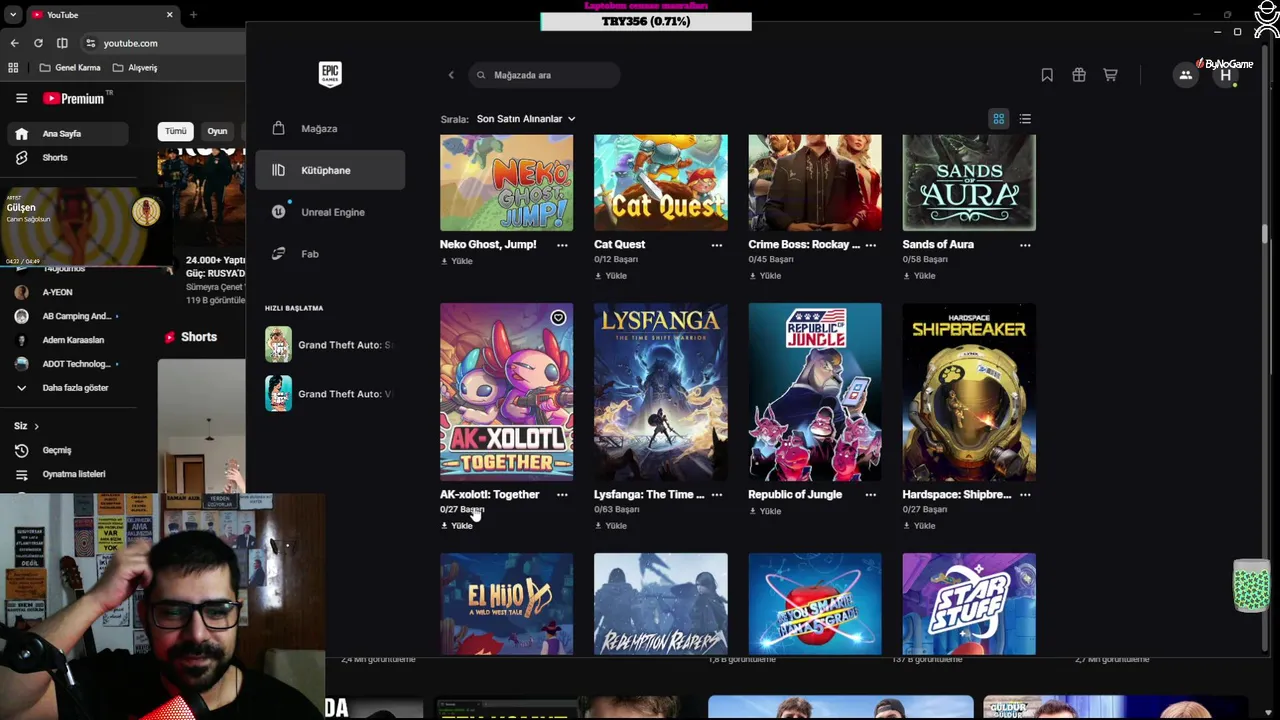Open options menu for Neko Ghost, Jump!
The width and height of the screenshot is (1280, 720).
tap(562, 244)
